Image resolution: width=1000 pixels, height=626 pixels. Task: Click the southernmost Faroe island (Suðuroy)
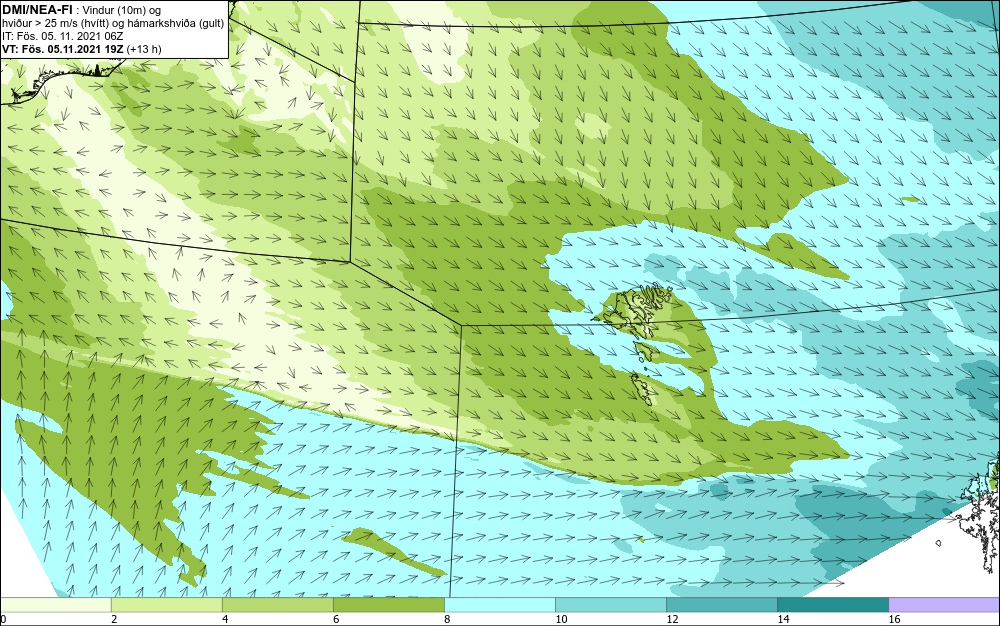coord(642,389)
